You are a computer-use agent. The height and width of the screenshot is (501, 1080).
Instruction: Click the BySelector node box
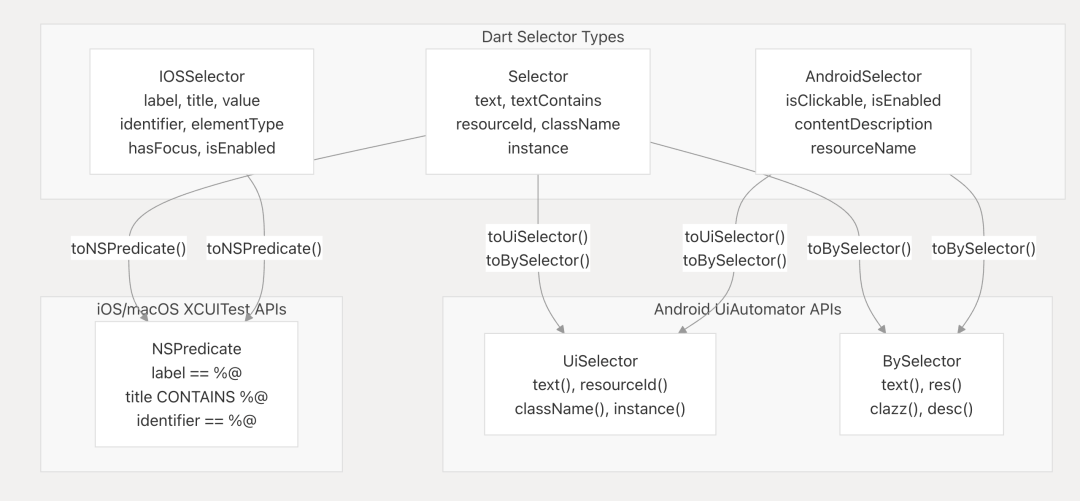[x=922, y=385]
